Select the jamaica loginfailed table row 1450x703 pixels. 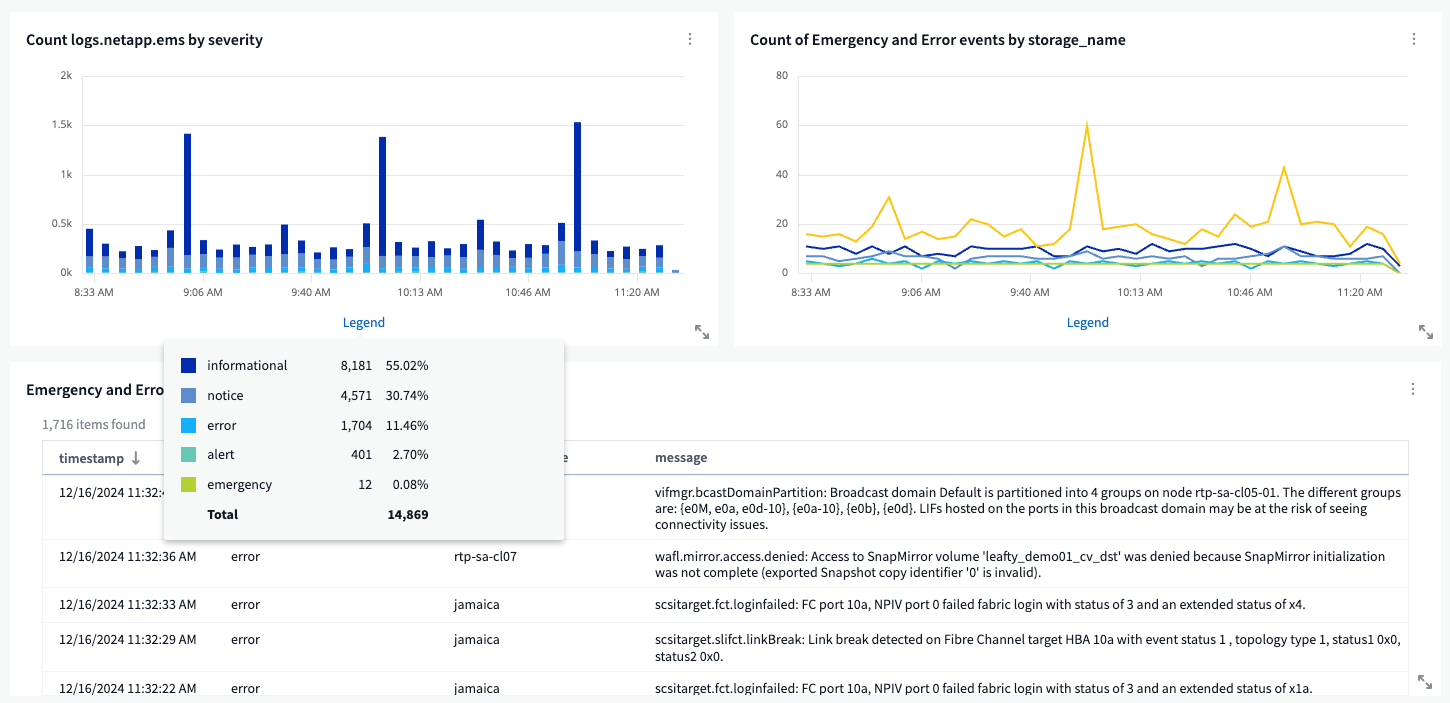tap(700, 604)
